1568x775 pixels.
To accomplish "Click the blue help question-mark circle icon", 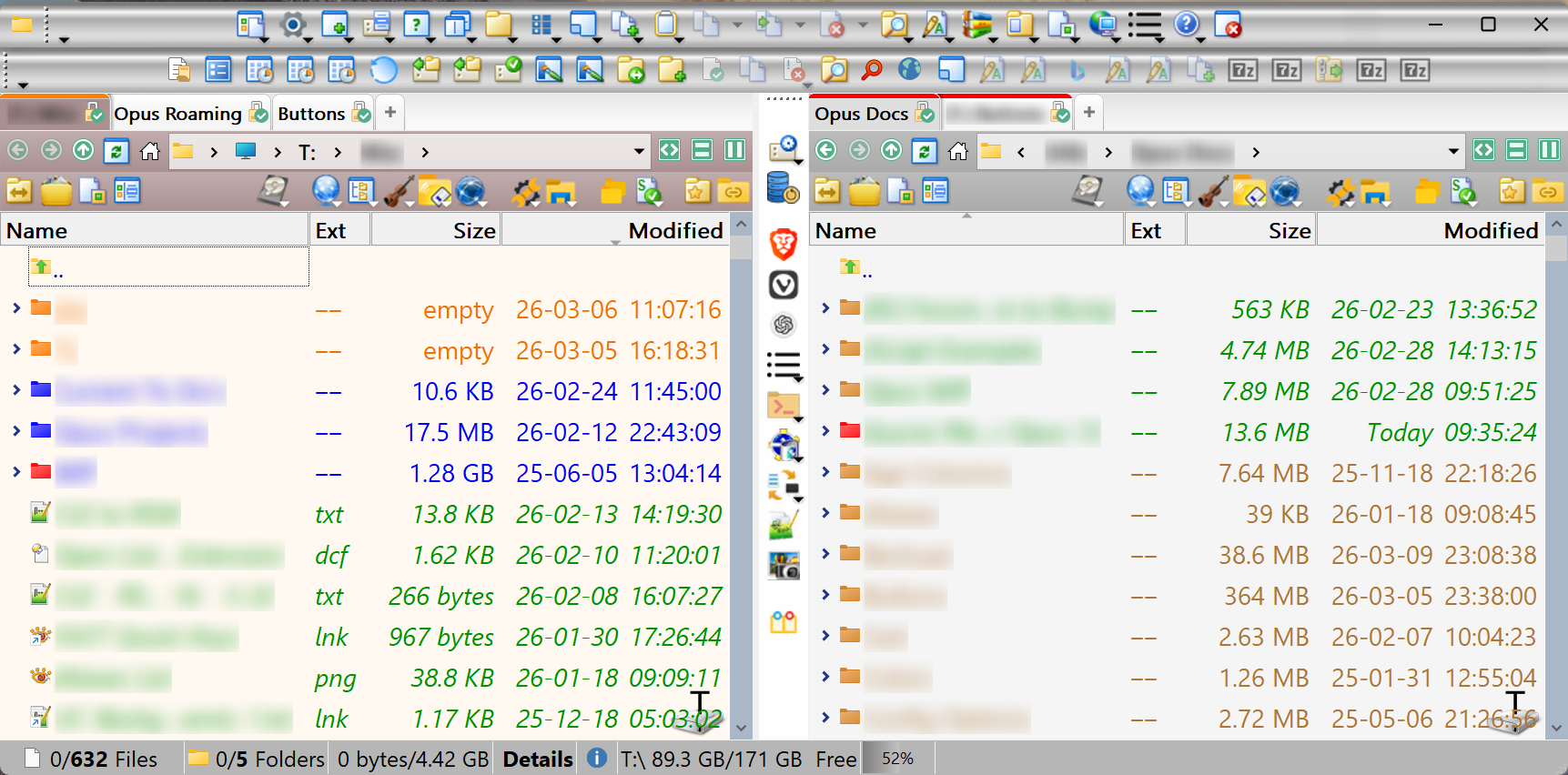I will point(1186,25).
